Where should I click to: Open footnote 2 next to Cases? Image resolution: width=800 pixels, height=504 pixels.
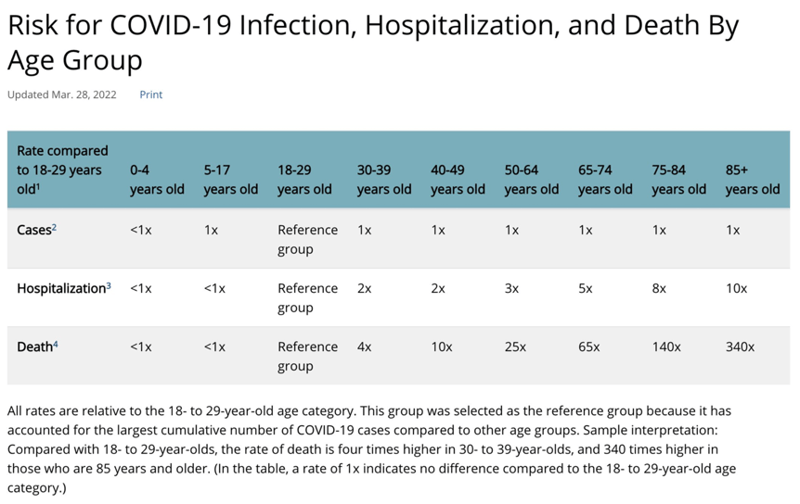point(54,227)
